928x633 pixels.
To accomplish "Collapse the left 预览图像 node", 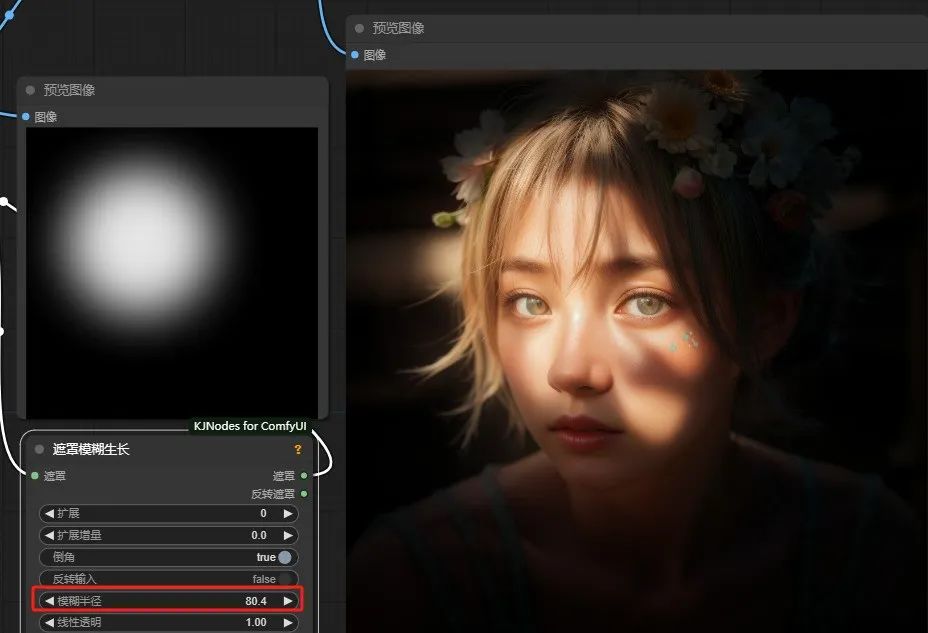I will click(x=28, y=90).
